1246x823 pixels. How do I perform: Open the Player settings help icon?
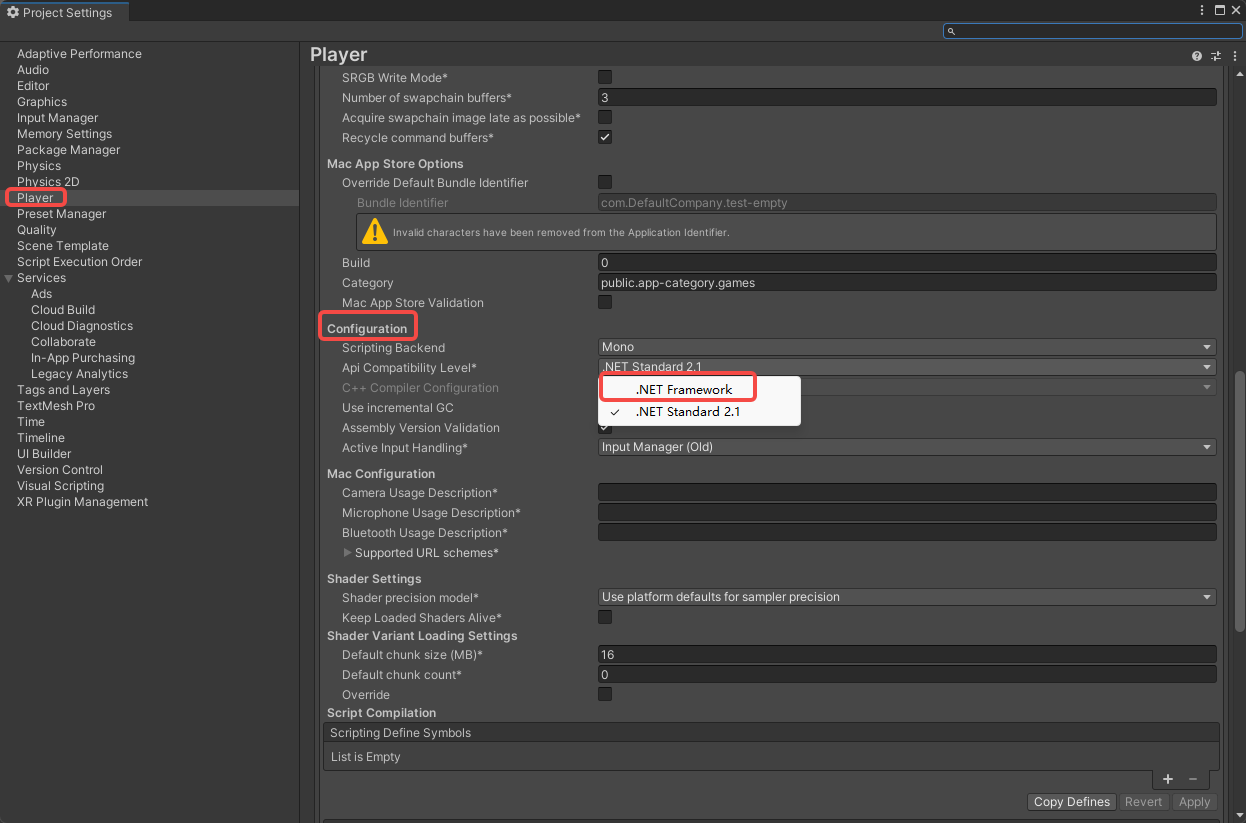(1197, 56)
